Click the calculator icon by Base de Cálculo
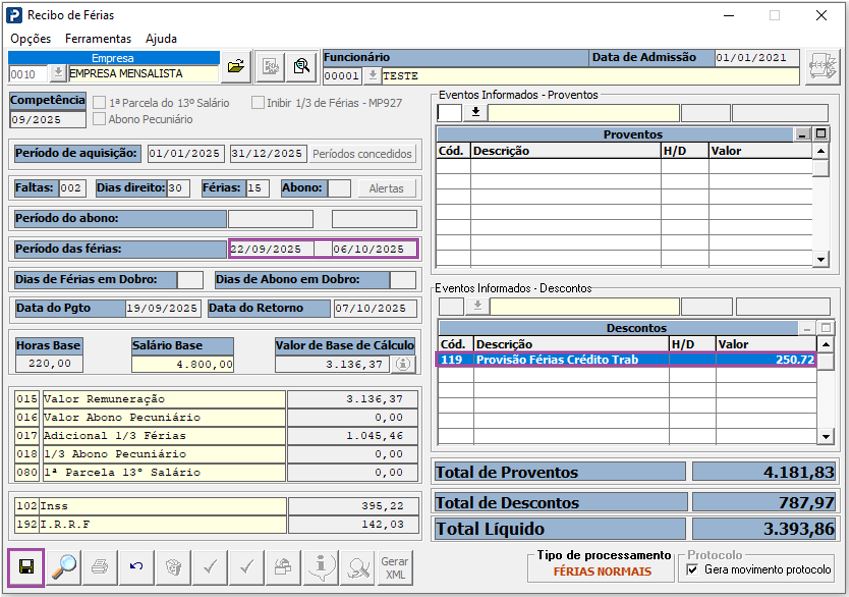Screen dimensions: 849x597 403,365
